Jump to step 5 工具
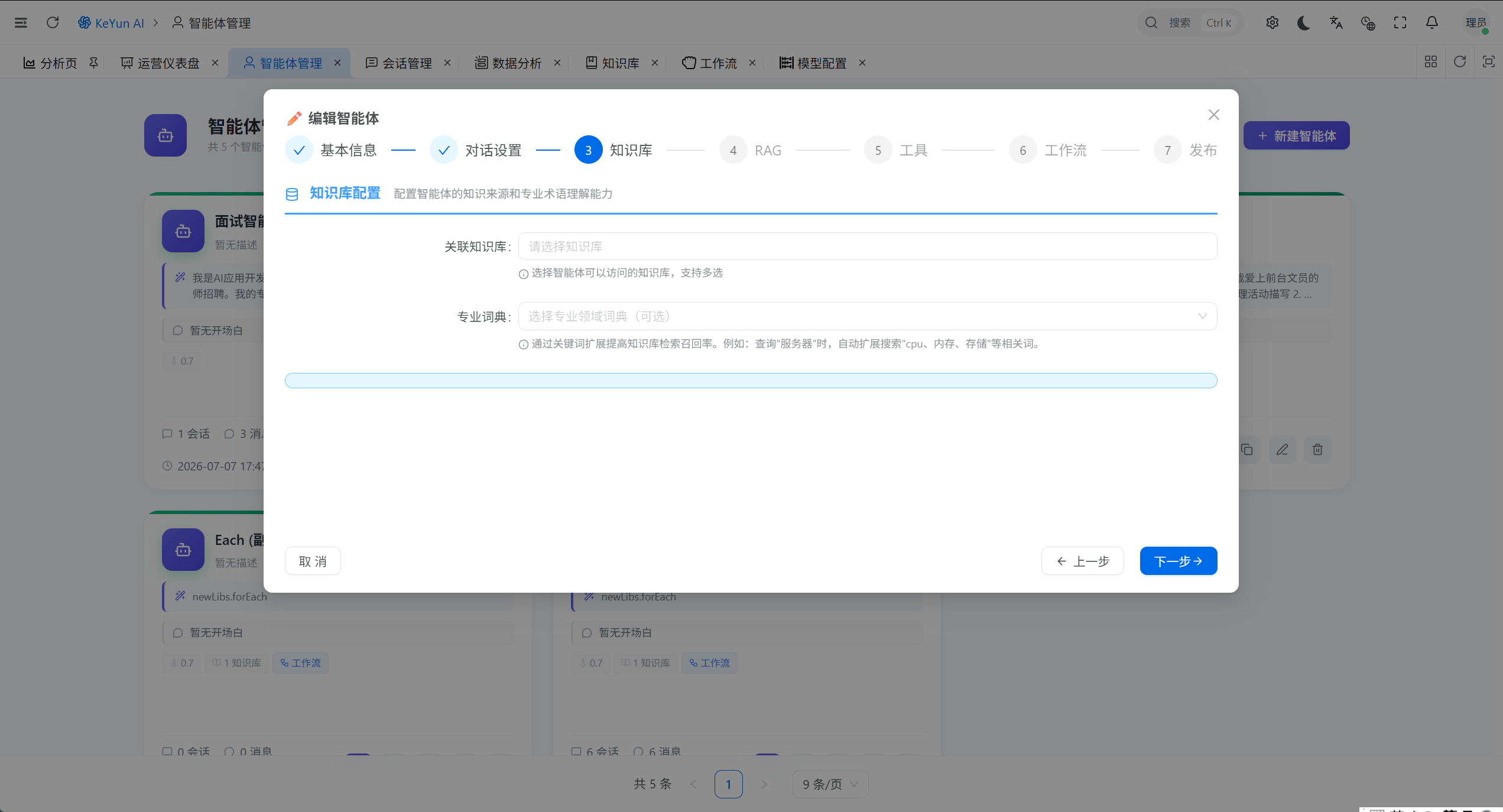1503x812 pixels. [897, 150]
